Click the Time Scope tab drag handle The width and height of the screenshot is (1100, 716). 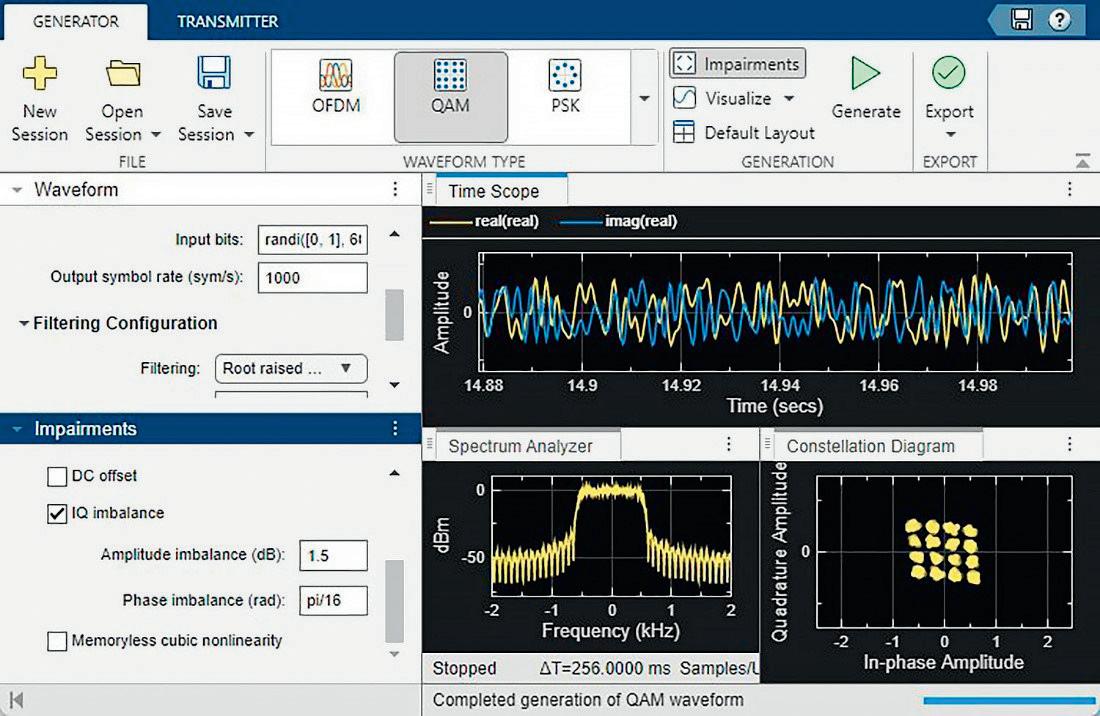coord(430,189)
